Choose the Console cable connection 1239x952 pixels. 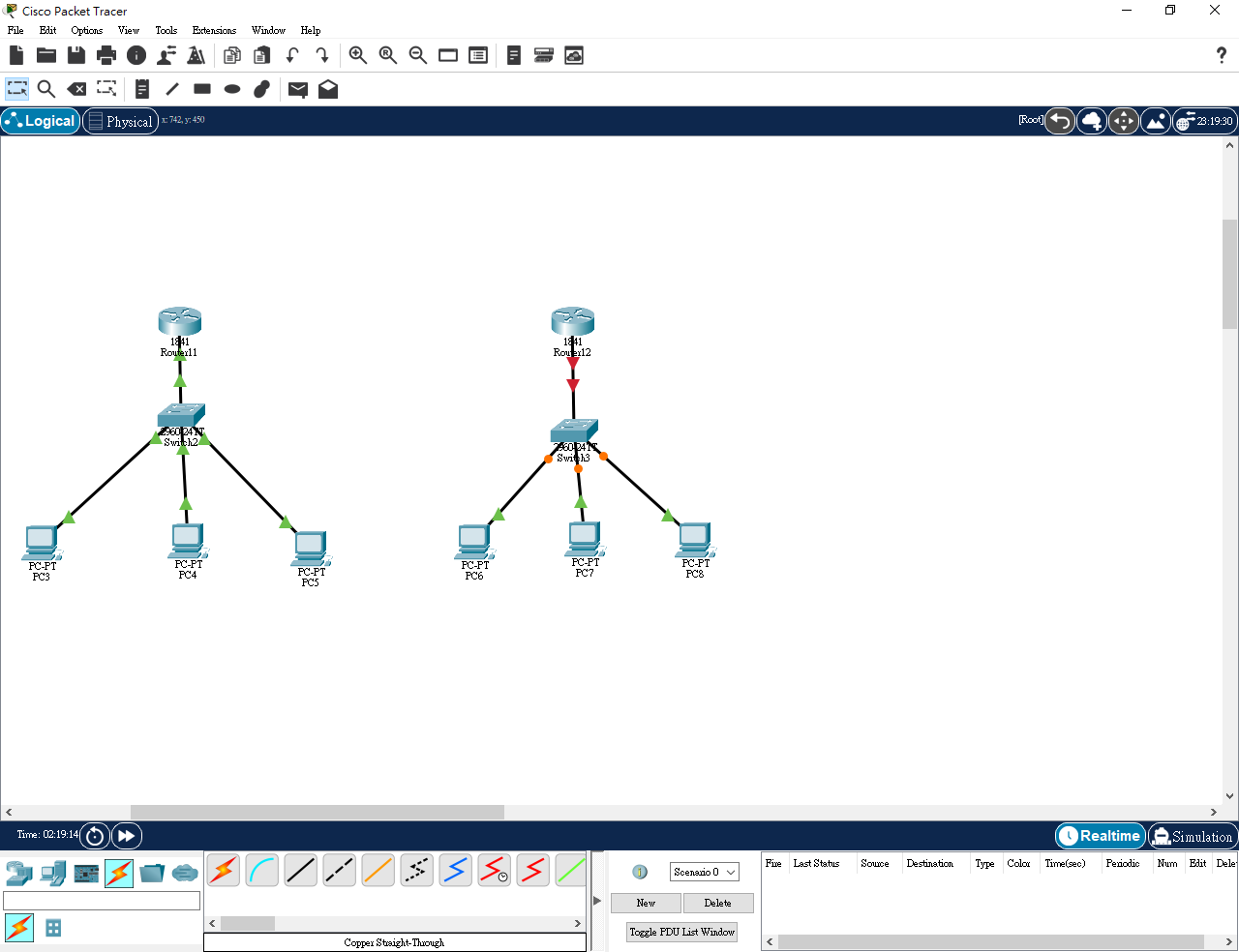coord(262,870)
